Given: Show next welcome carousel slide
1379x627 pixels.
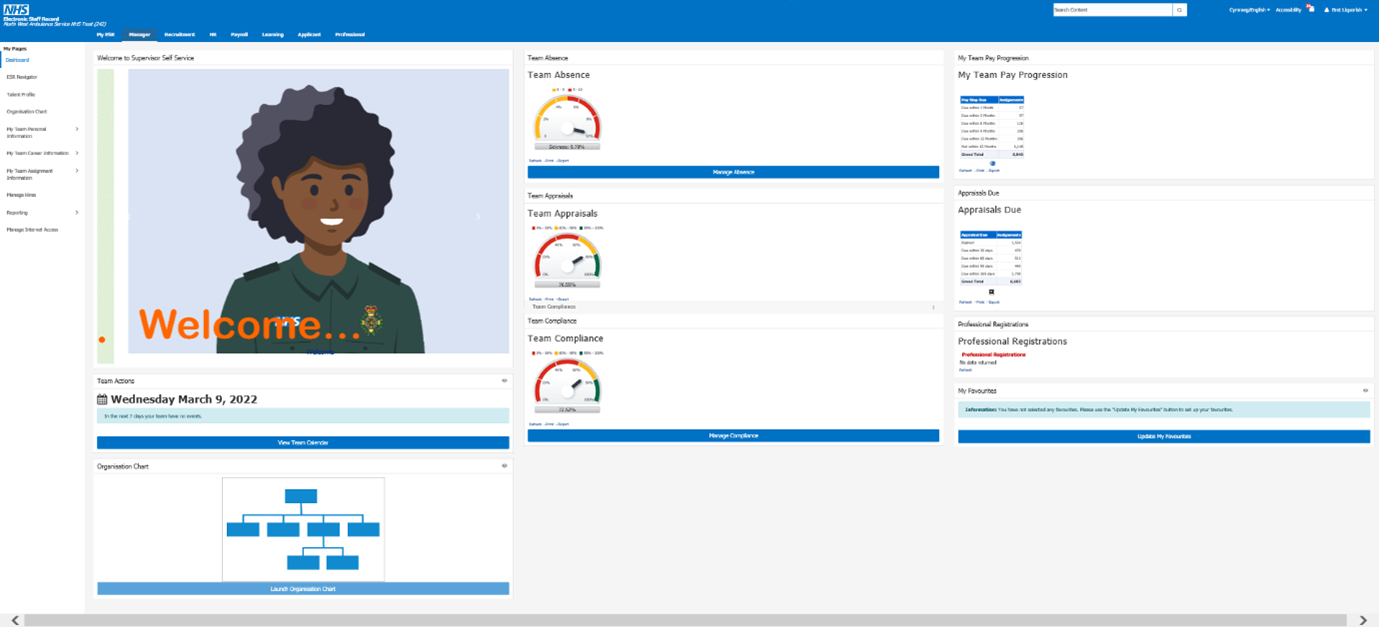Looking at the screenshot, I should [478, 216].
